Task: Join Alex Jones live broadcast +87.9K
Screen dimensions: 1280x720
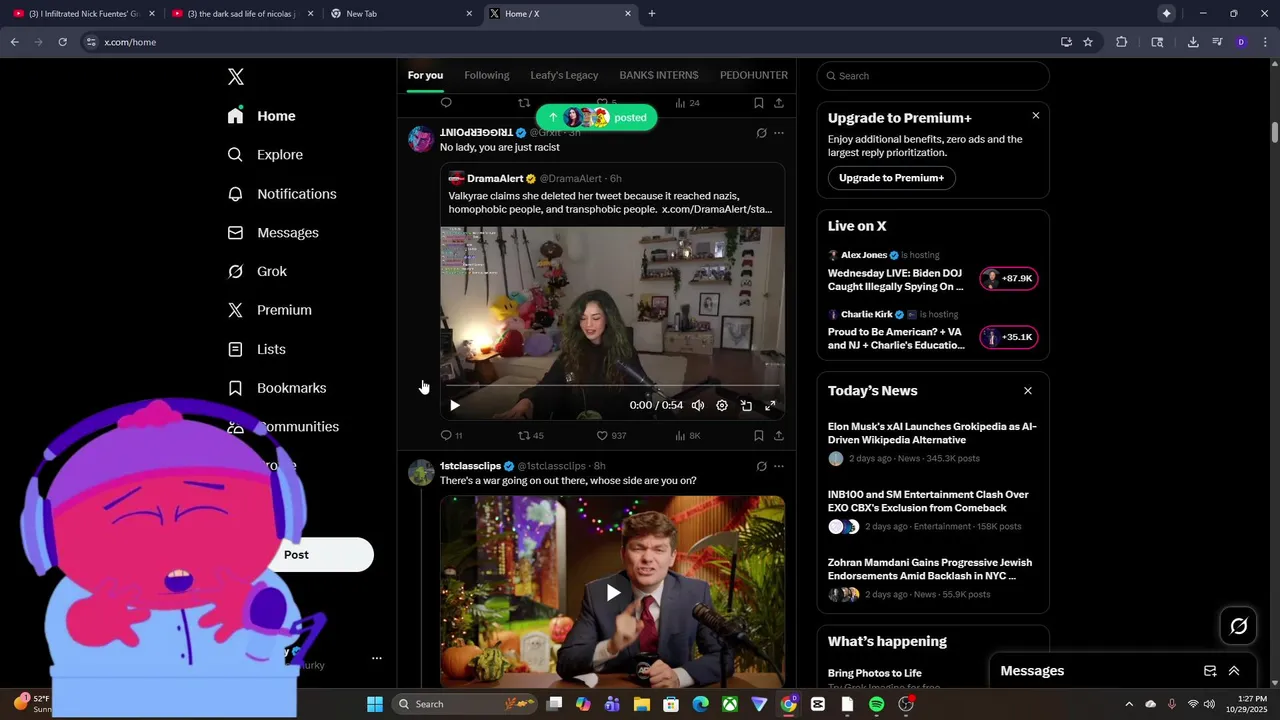Action: pyautogui.click(x=1008, y=279)
